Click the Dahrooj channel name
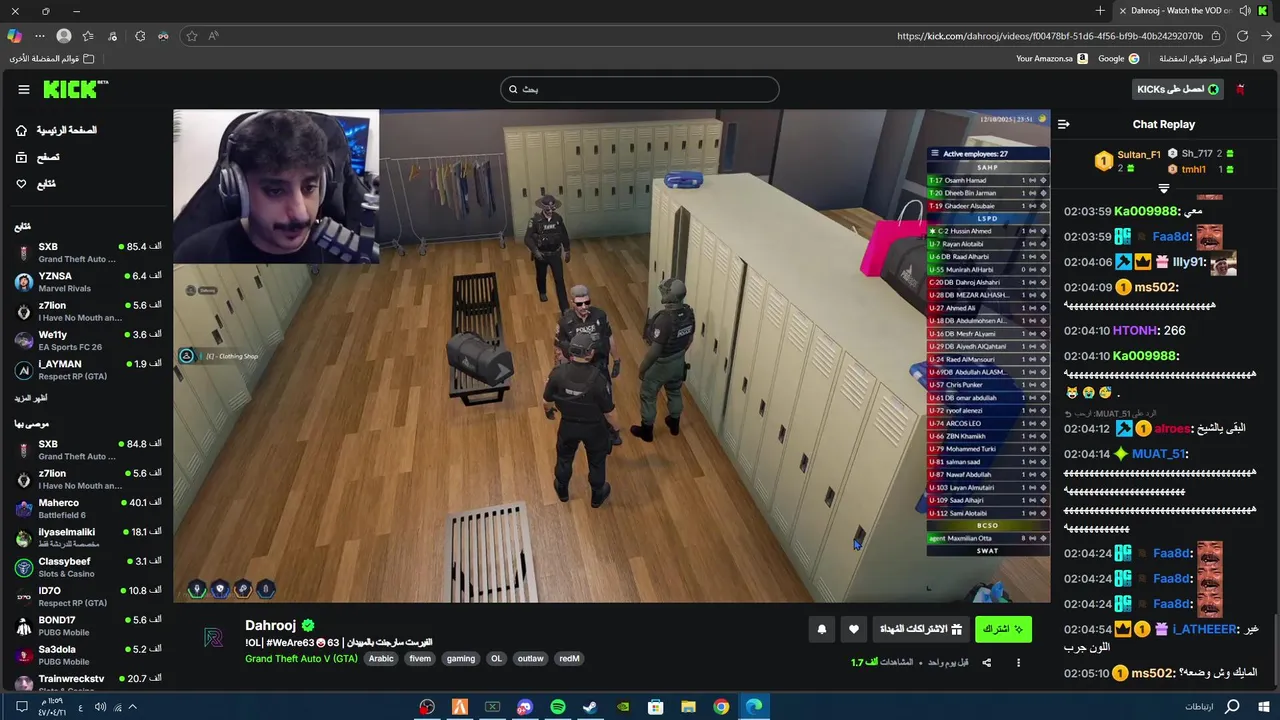This screenshot has height=720, width=1280. [270, 625]
